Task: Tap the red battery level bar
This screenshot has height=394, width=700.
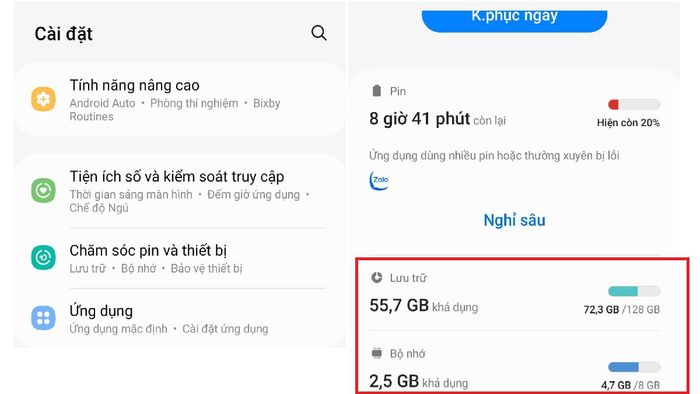Action: [x=634, y=104]
